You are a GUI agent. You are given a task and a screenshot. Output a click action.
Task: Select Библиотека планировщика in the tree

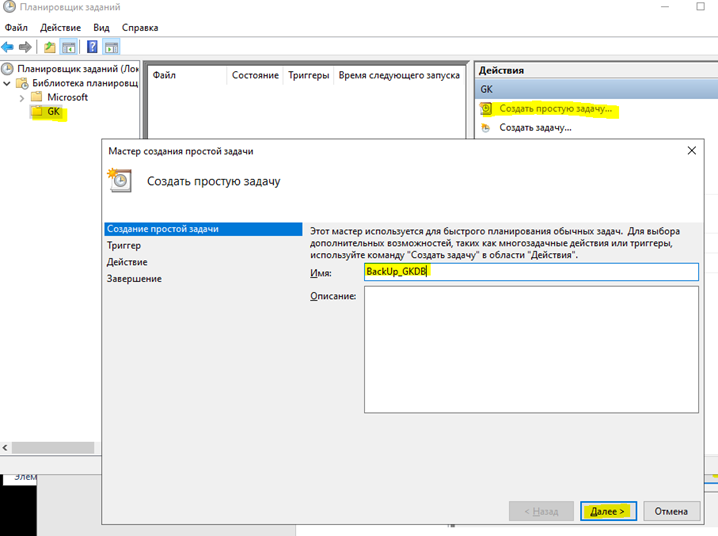click(x=85, y=83)
